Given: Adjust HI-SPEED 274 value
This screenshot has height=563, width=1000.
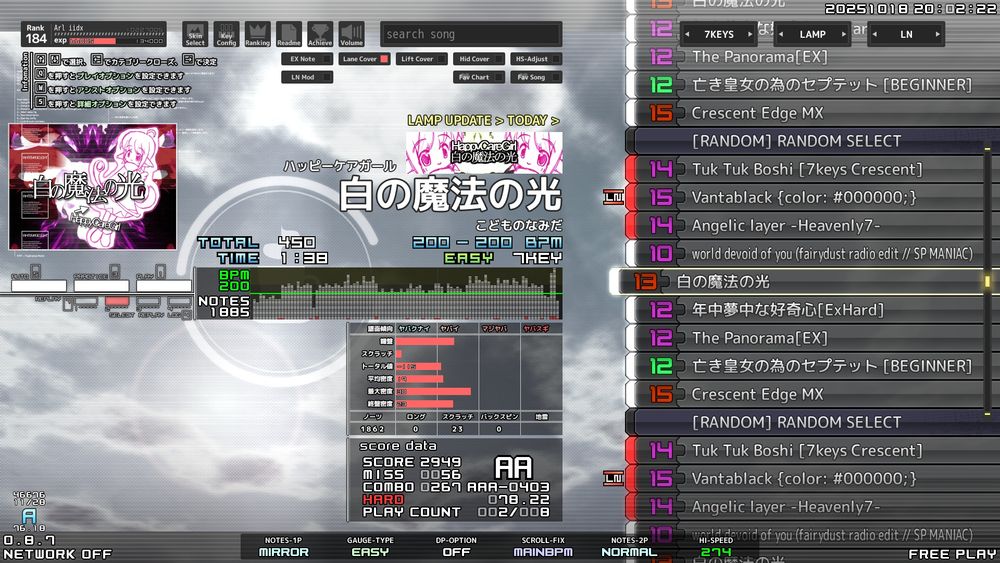Looking at the screenshot, I should click(x=716, y=547).
